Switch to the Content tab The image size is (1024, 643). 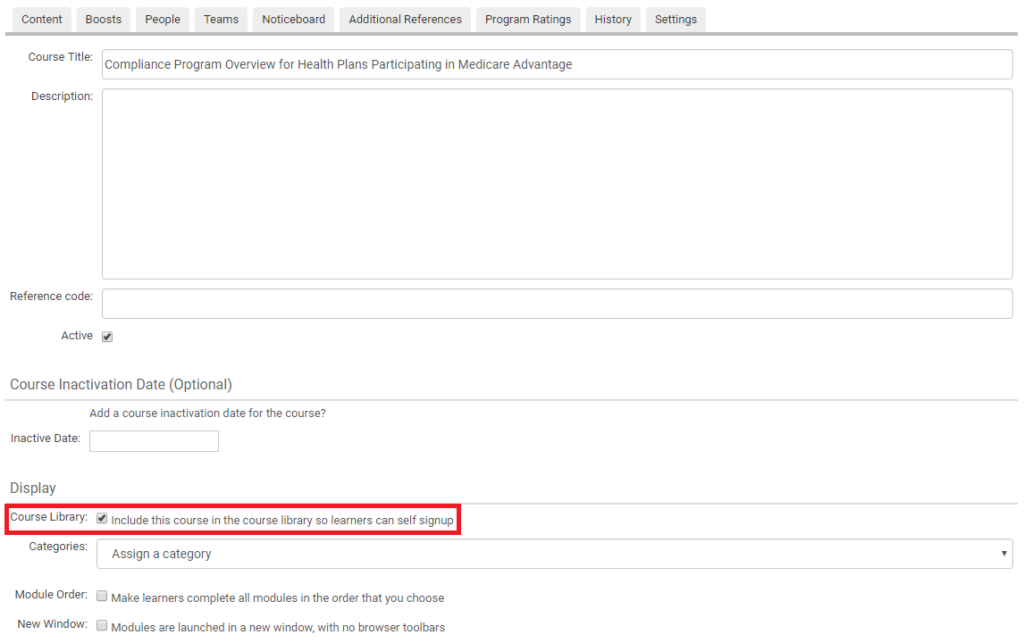pos(41,19)
